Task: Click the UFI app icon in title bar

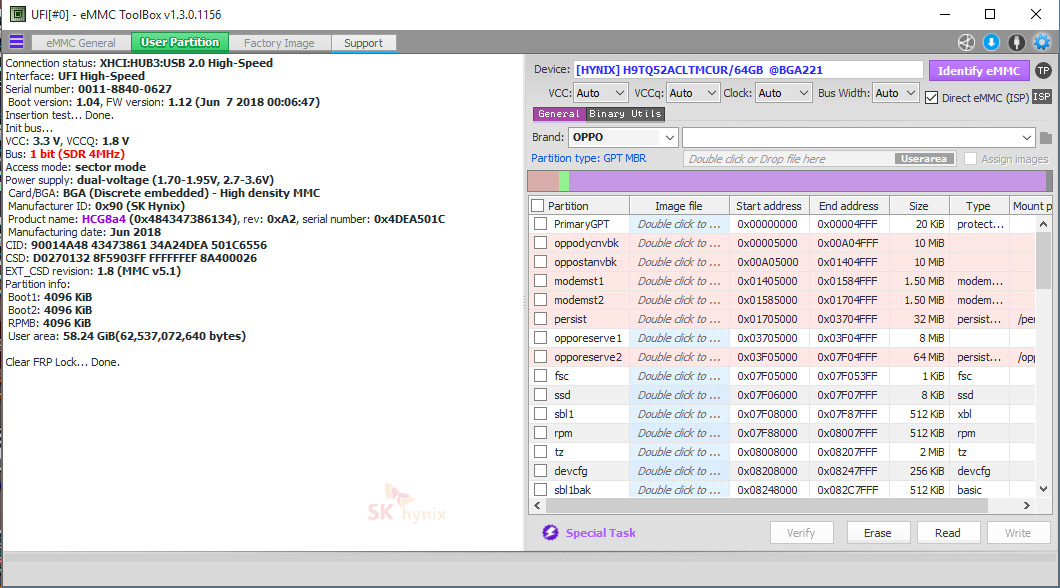Action: coord(18,14)
